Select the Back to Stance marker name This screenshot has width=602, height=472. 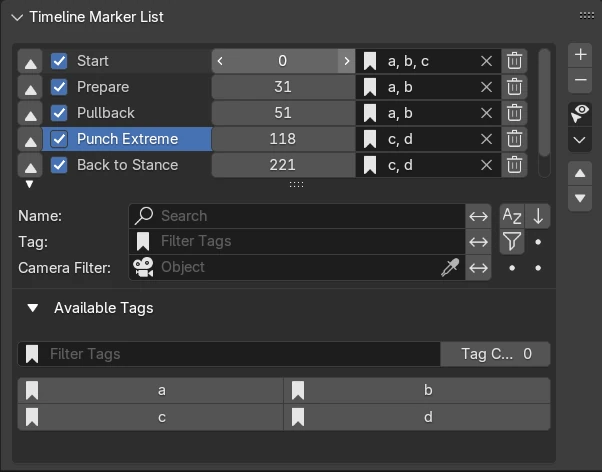tap(127, 165)
